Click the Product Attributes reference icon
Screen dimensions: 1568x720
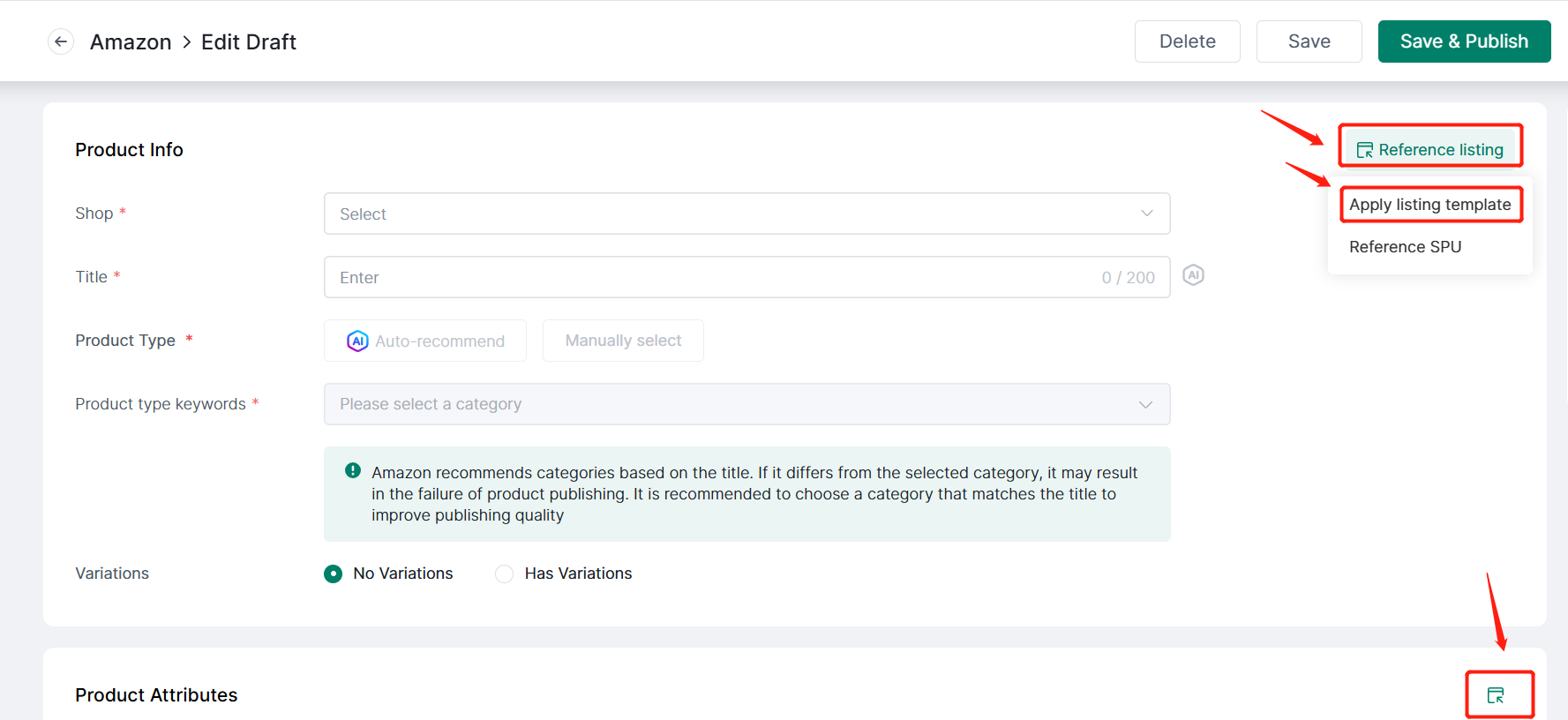coord(1496,695)
